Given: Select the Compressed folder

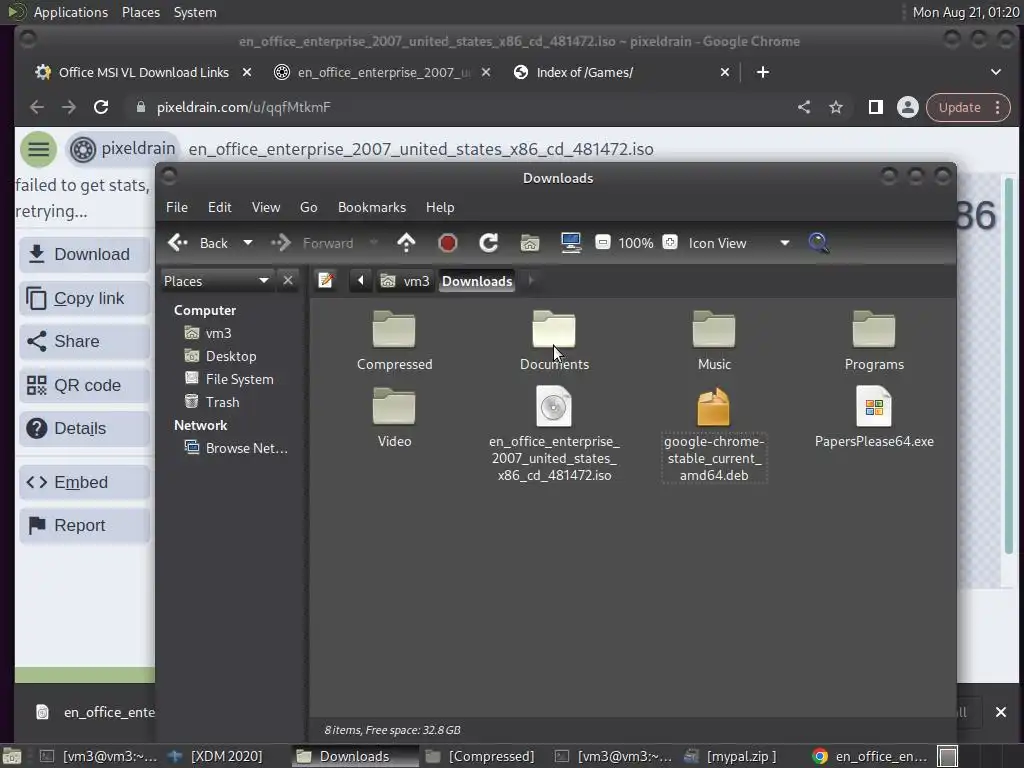Looking at the screenshot, I should tap(394, 341).
